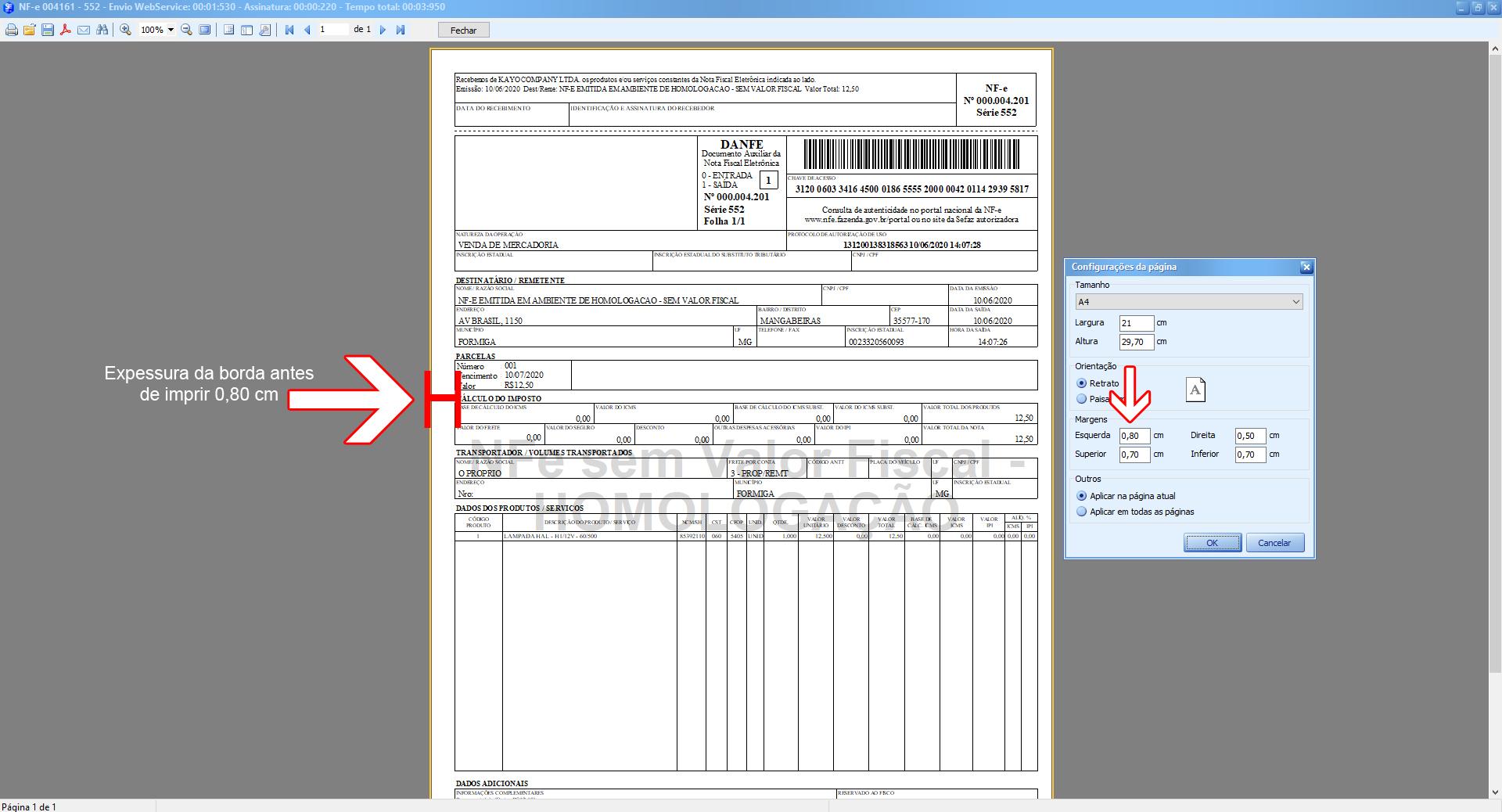The height and width of the screenshot is (812, 1502).
Task: Click the Fechar button
Action: point(463,30)
